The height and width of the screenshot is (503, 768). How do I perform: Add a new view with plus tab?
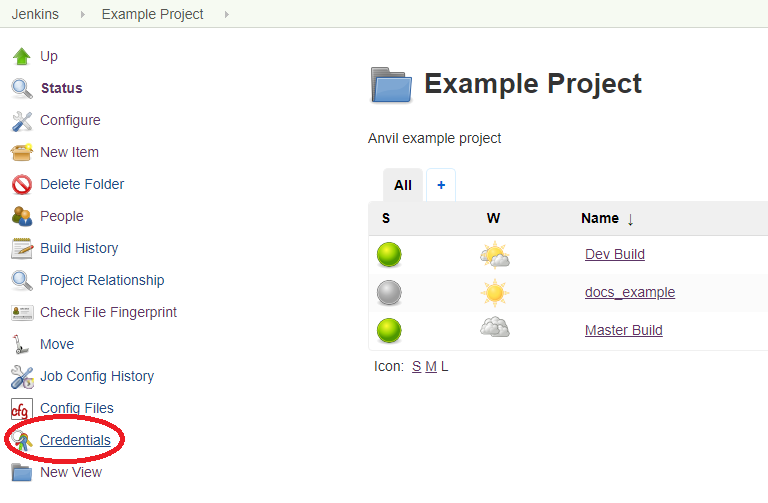click(441, 185)
